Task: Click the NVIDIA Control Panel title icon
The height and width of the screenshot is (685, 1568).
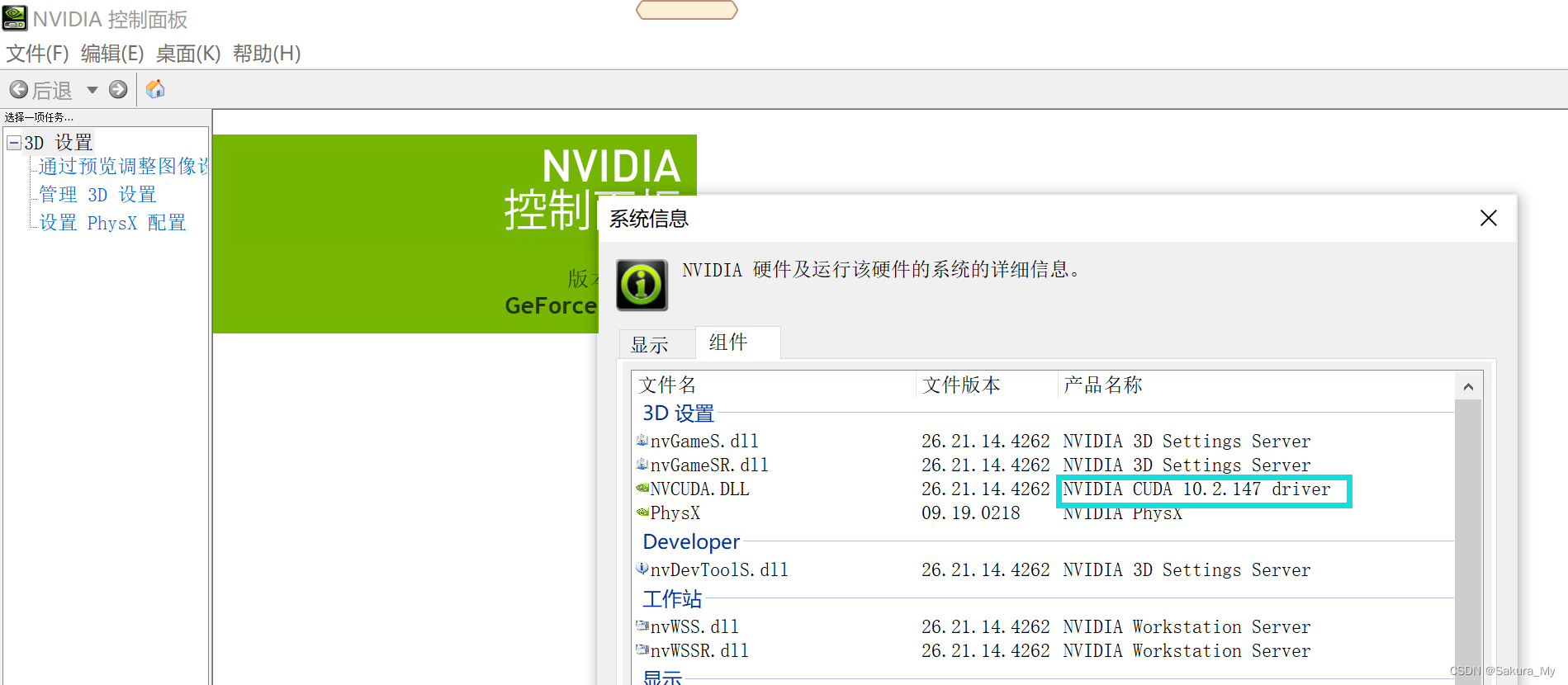Action: 15,18
